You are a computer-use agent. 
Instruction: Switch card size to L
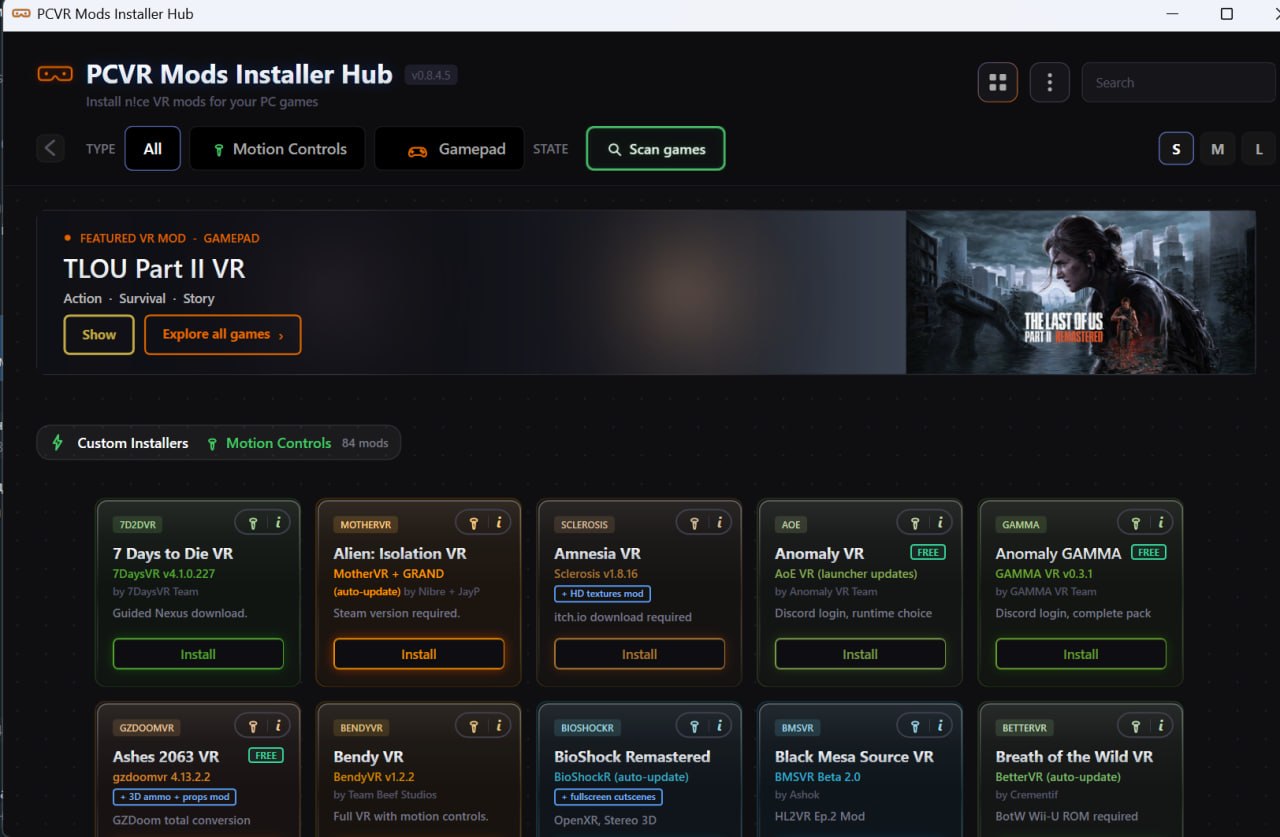[x=1259, y=149]
